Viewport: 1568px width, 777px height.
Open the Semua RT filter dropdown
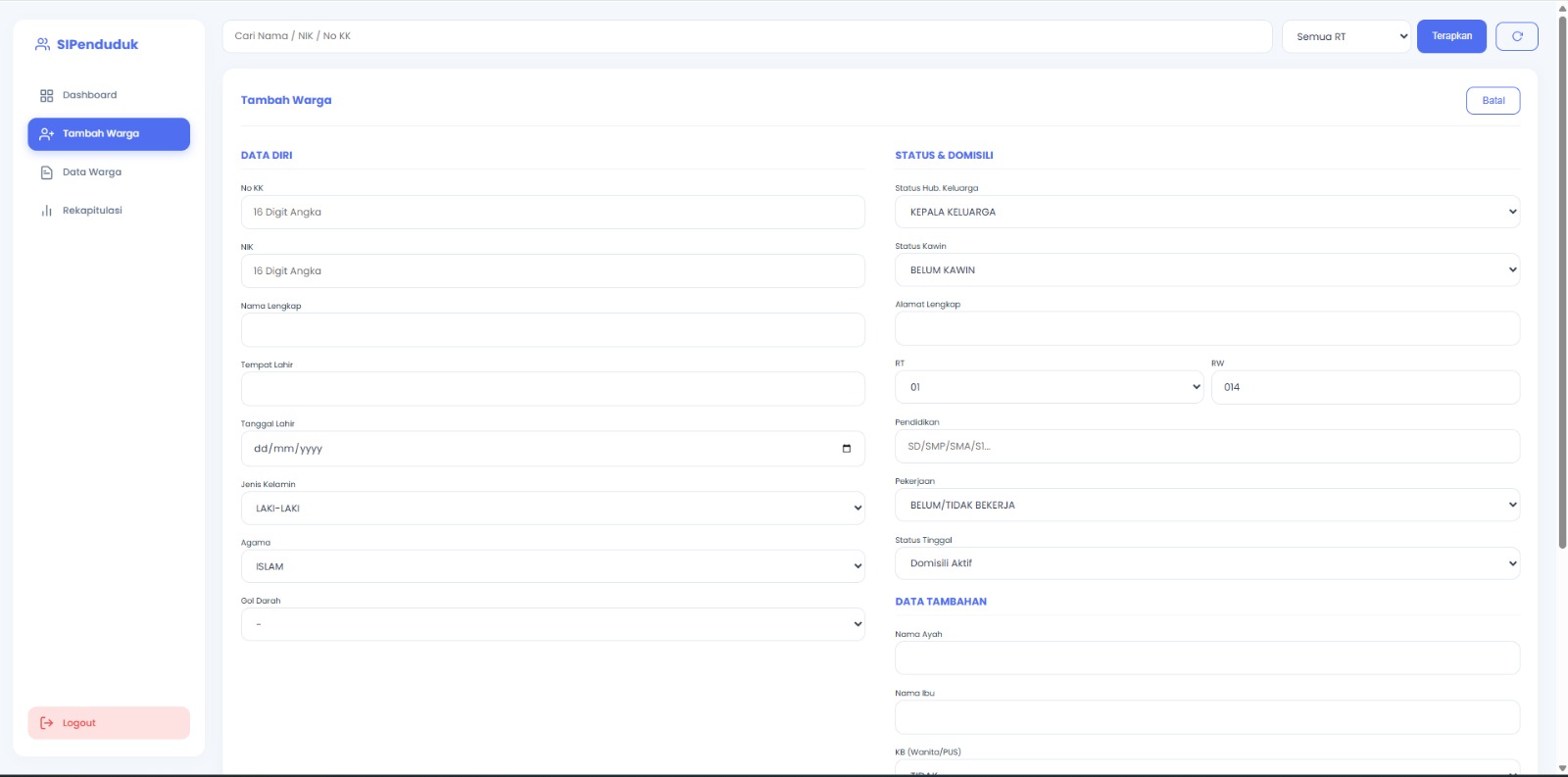(x=1346, y=37)
